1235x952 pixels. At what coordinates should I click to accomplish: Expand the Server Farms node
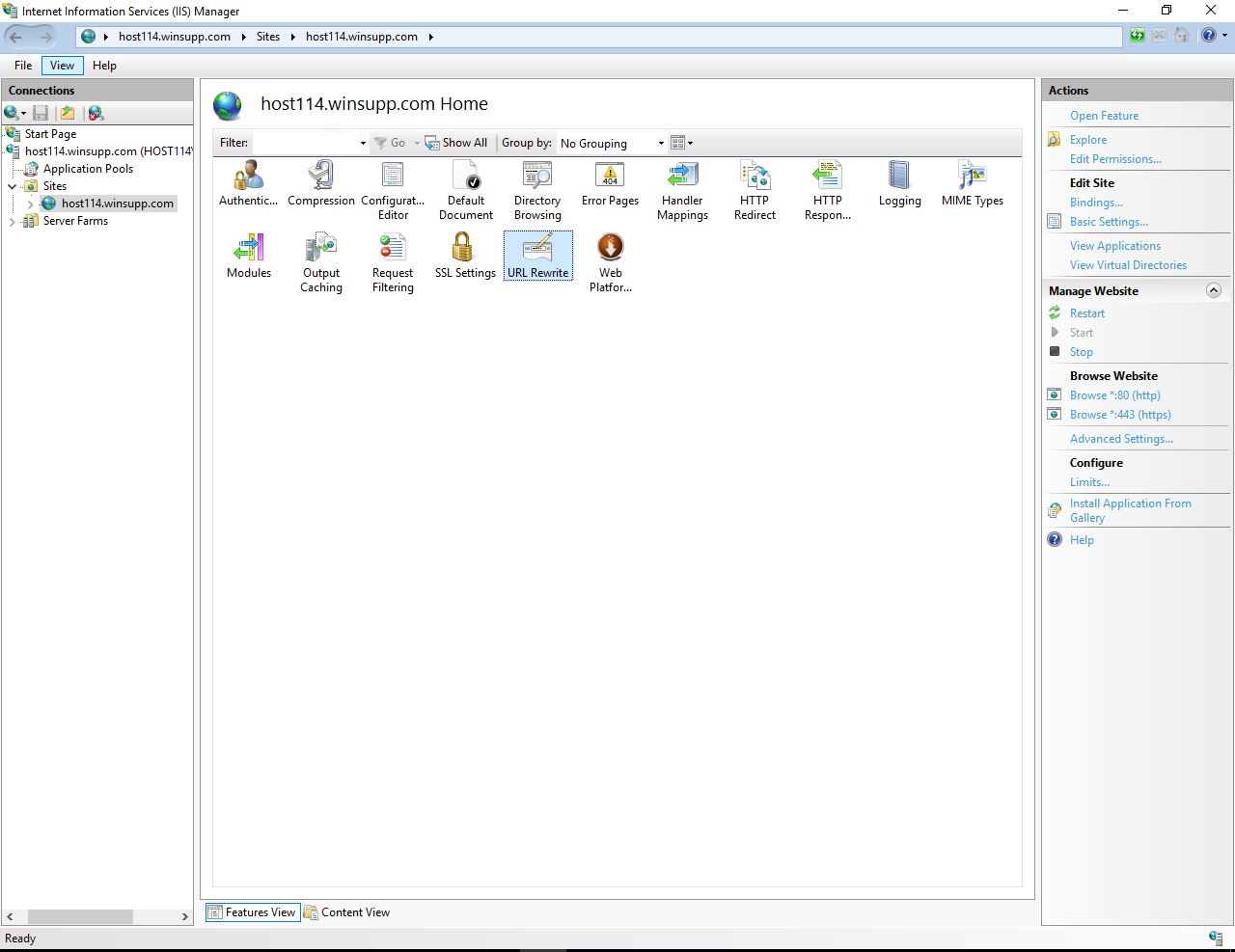pyautogui.click(x=13, y=221)
